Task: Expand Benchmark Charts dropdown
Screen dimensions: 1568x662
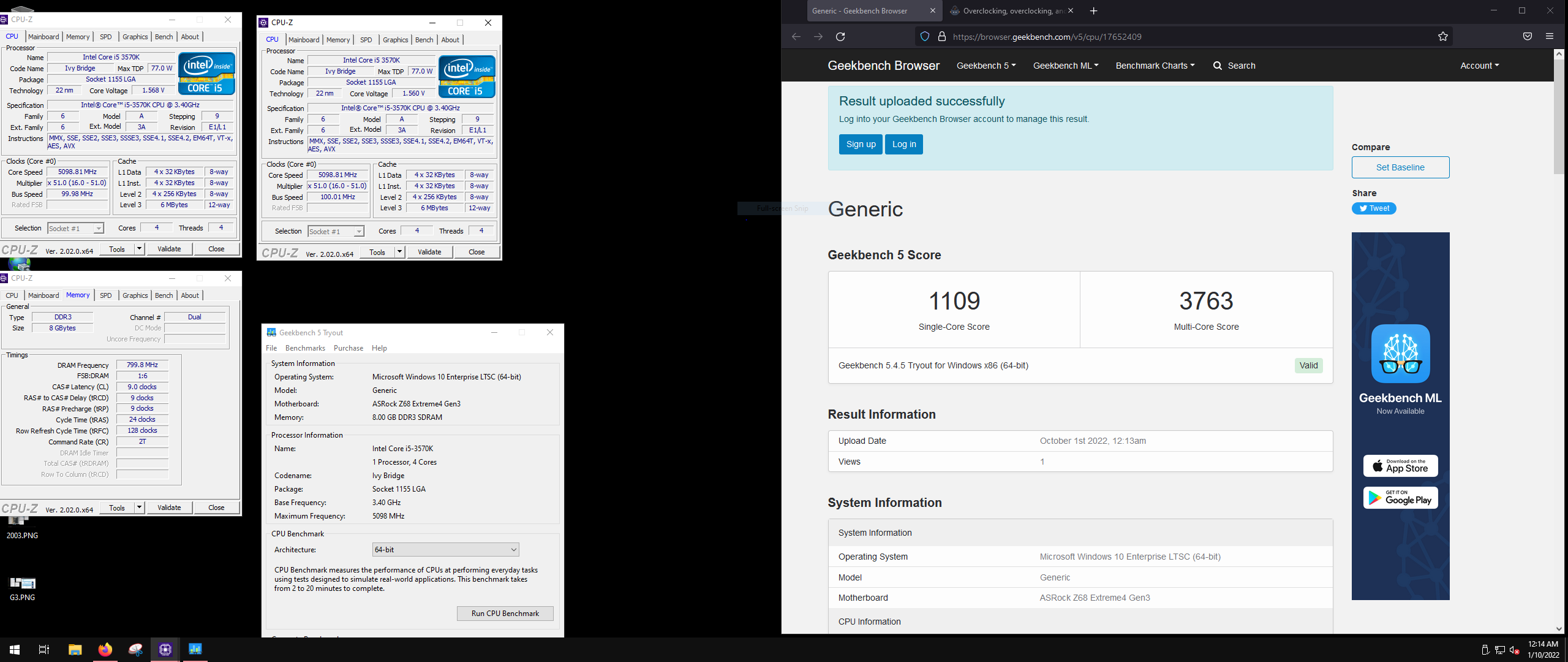Action: tap(1155, 66)
